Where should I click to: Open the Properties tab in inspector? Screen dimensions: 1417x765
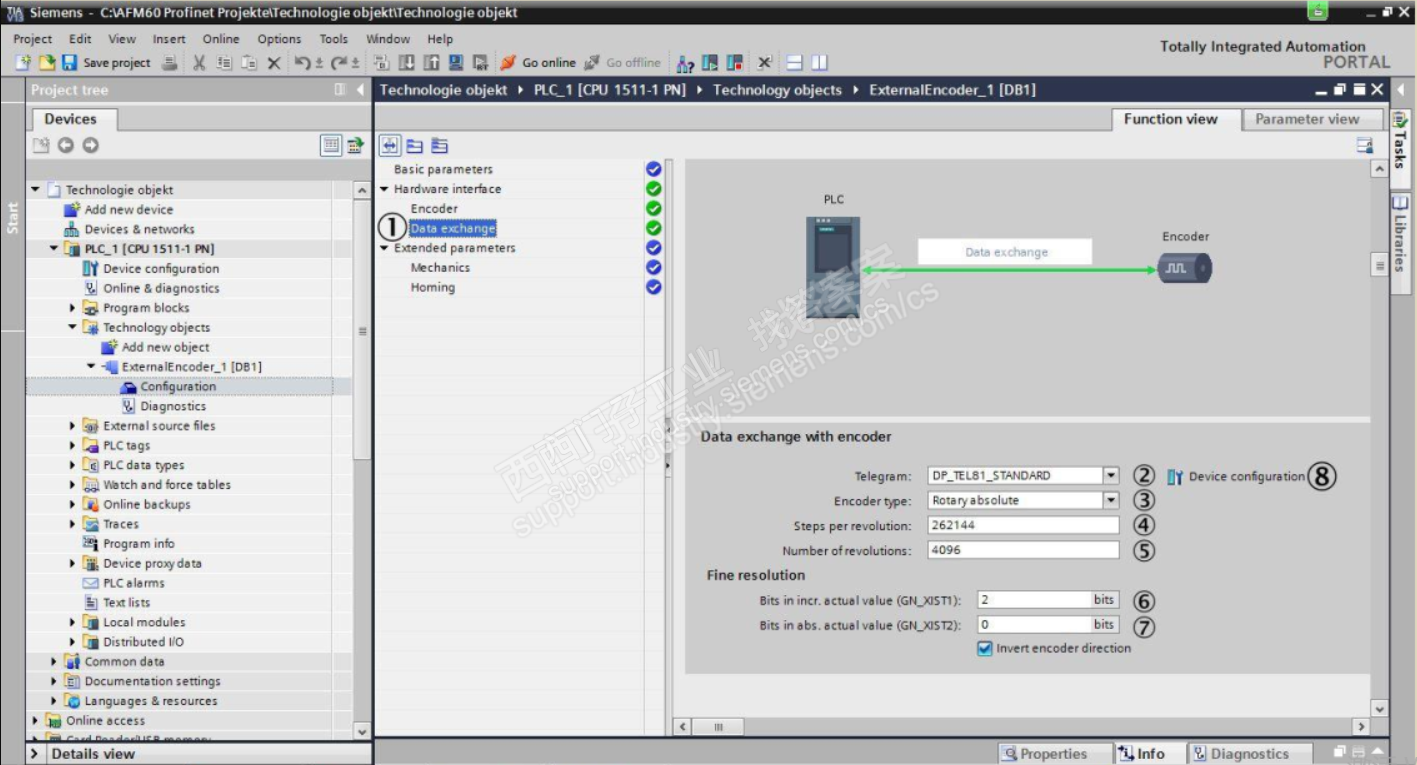1055,754
